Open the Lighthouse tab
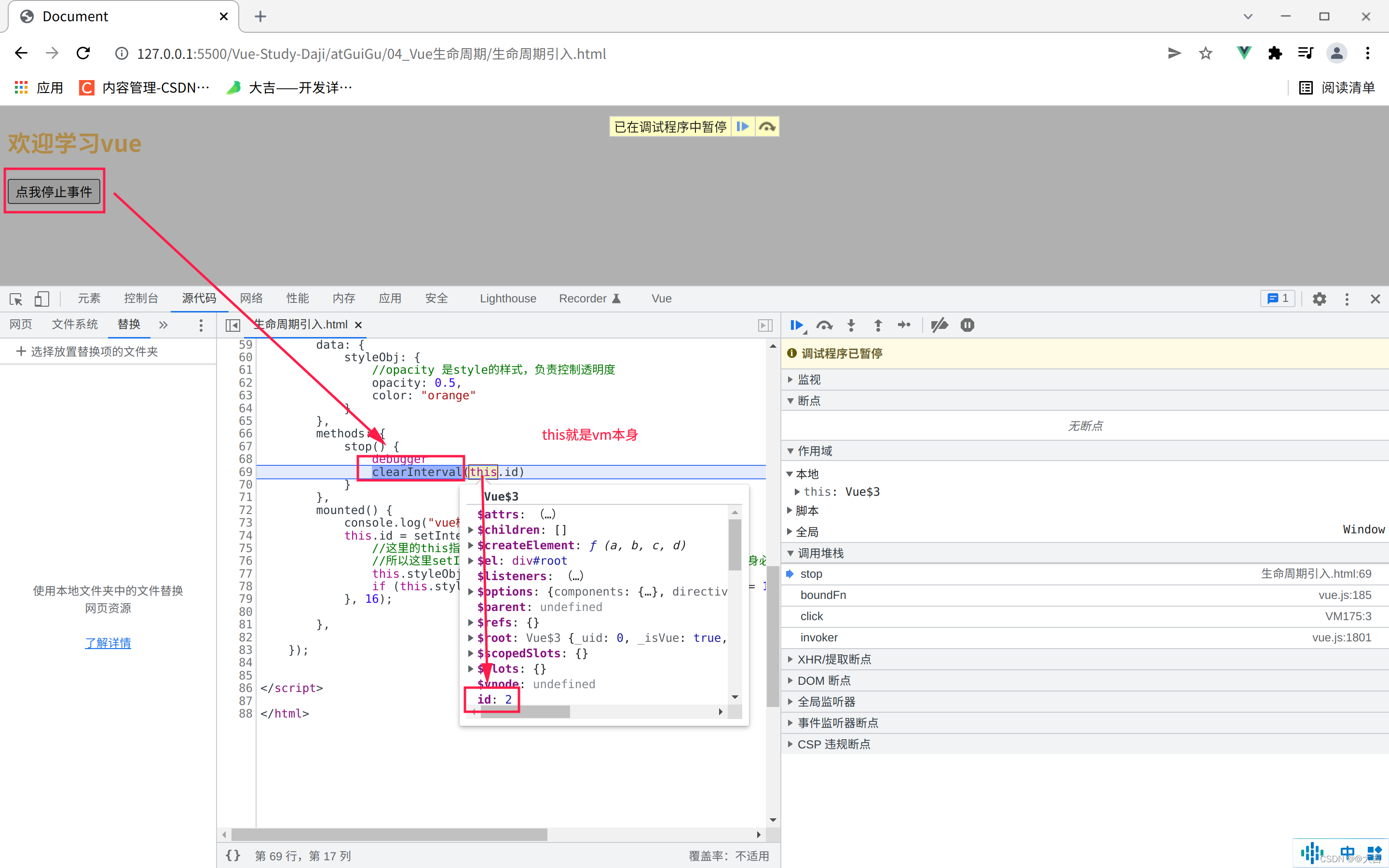The image size is (1389, 868). point(508,298)
